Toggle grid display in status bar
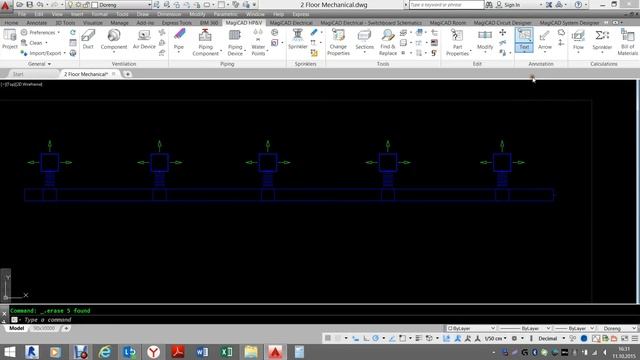 tap(327, 338)
